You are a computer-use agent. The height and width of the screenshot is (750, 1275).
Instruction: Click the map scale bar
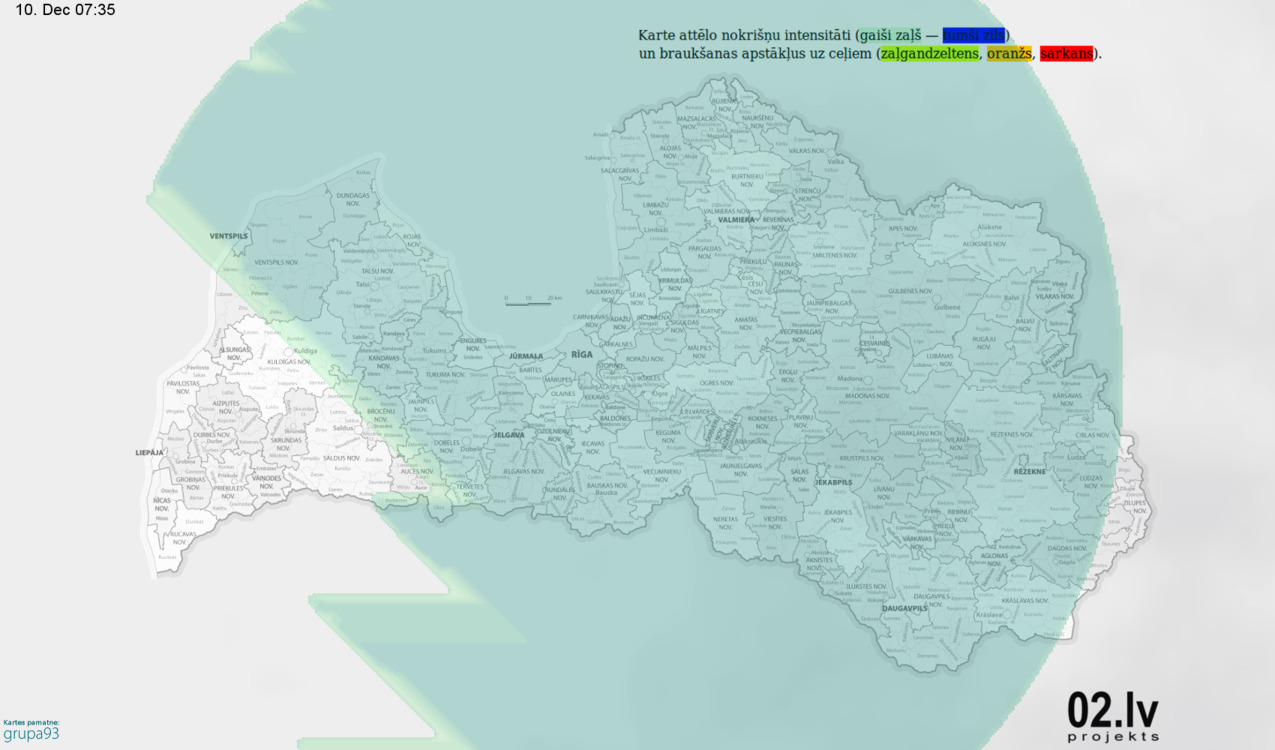tap(529, 301)
